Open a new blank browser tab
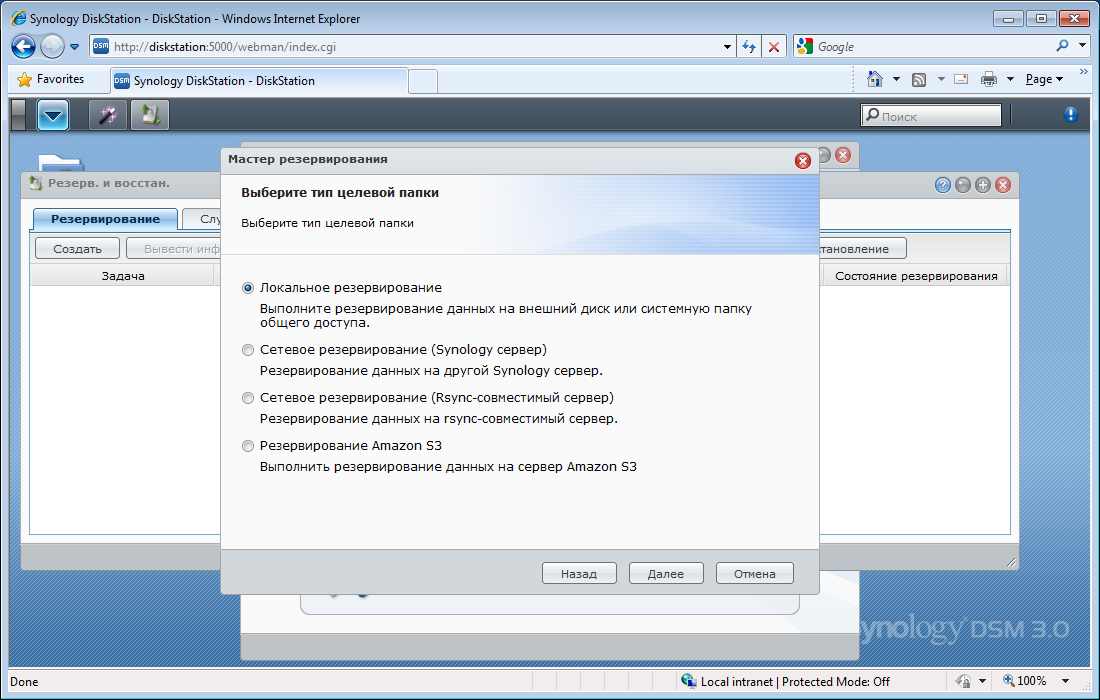The image size is (1100, 700). pyautogui.click(x=423, y=81)
